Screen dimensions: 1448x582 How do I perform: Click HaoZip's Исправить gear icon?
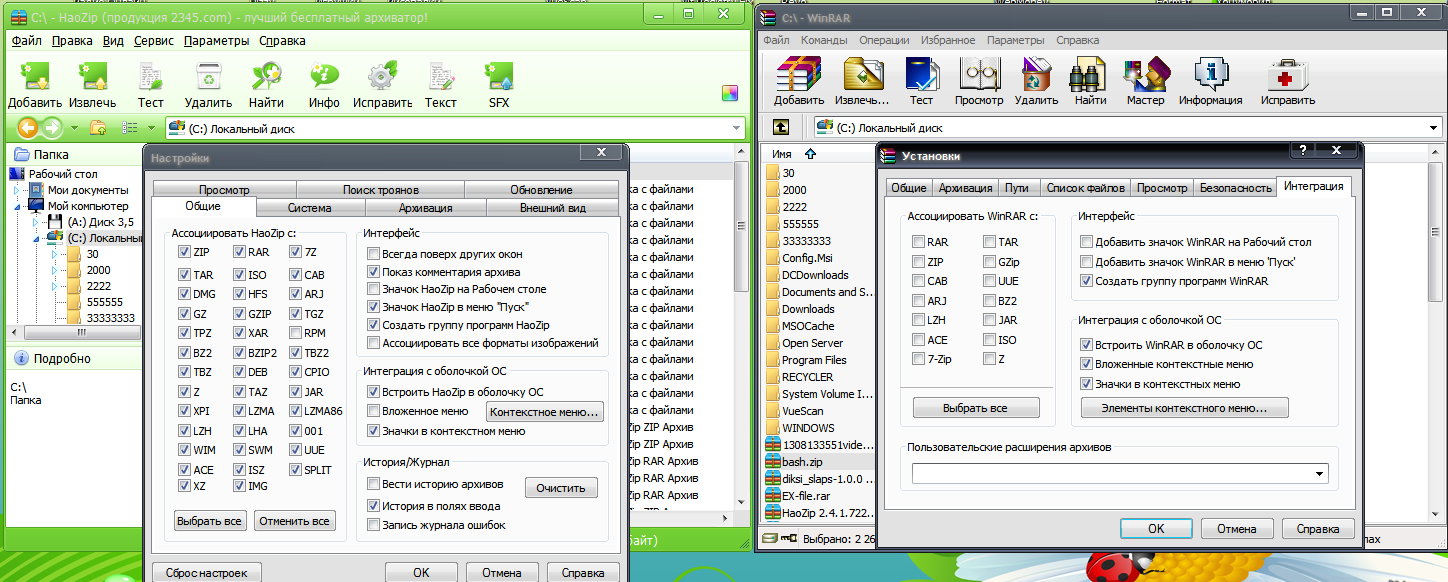pyautogui.click(x=382, y=77)
